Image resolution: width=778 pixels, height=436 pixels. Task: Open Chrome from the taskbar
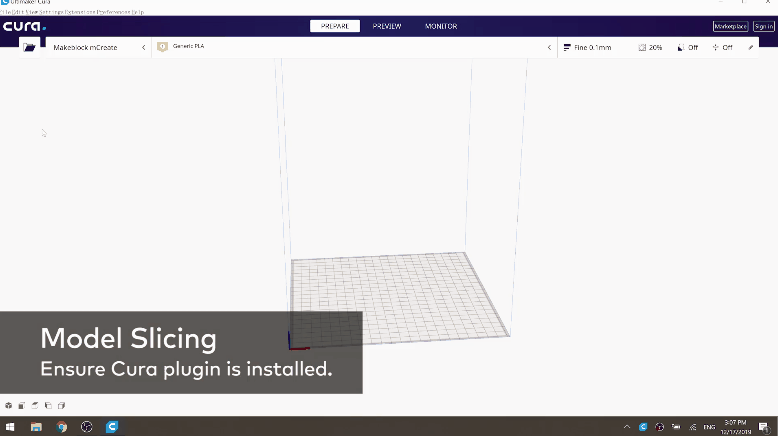(62, 427)
